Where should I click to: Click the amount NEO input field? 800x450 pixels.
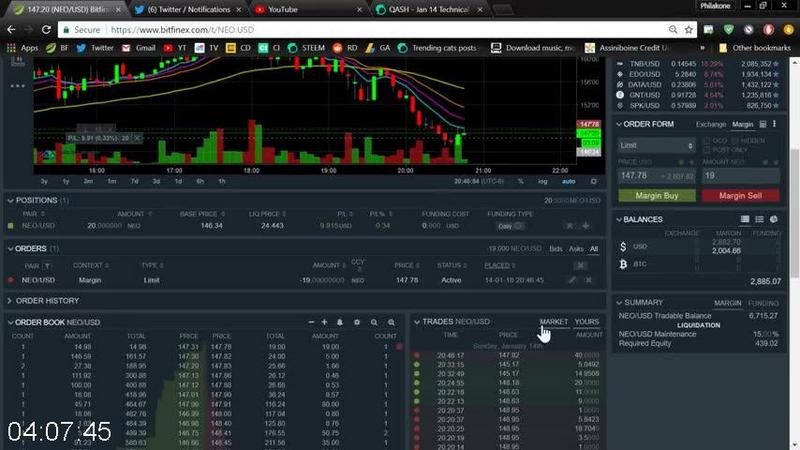pyautogui.click(x=740, y=176)
